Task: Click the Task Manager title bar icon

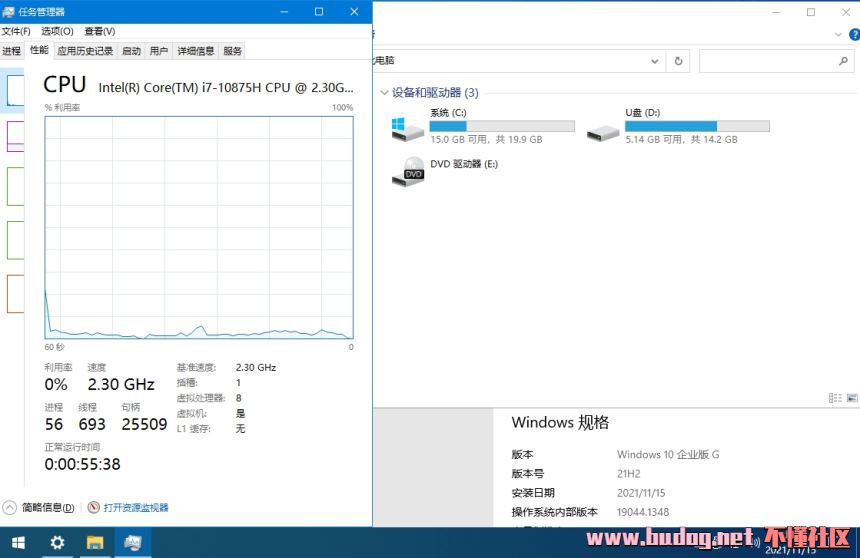Action: (8, 12)
